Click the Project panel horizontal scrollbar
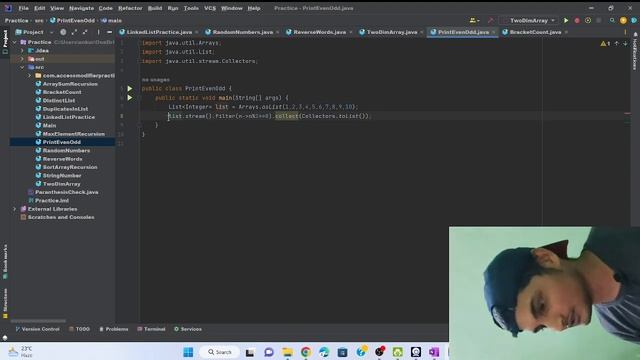 click(x=38, y=321)
